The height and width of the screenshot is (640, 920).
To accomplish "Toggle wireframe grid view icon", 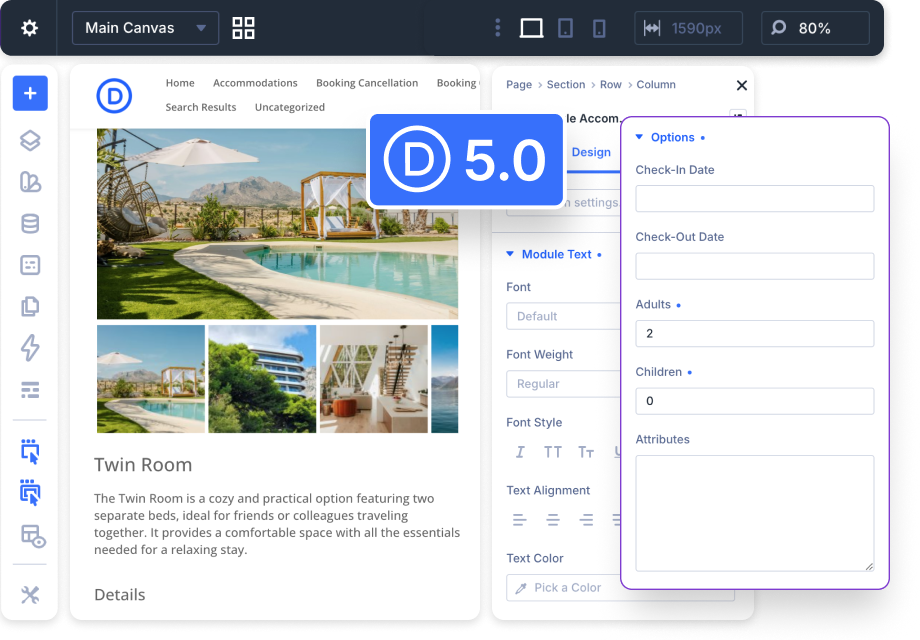I will click(x=243, y=28).
